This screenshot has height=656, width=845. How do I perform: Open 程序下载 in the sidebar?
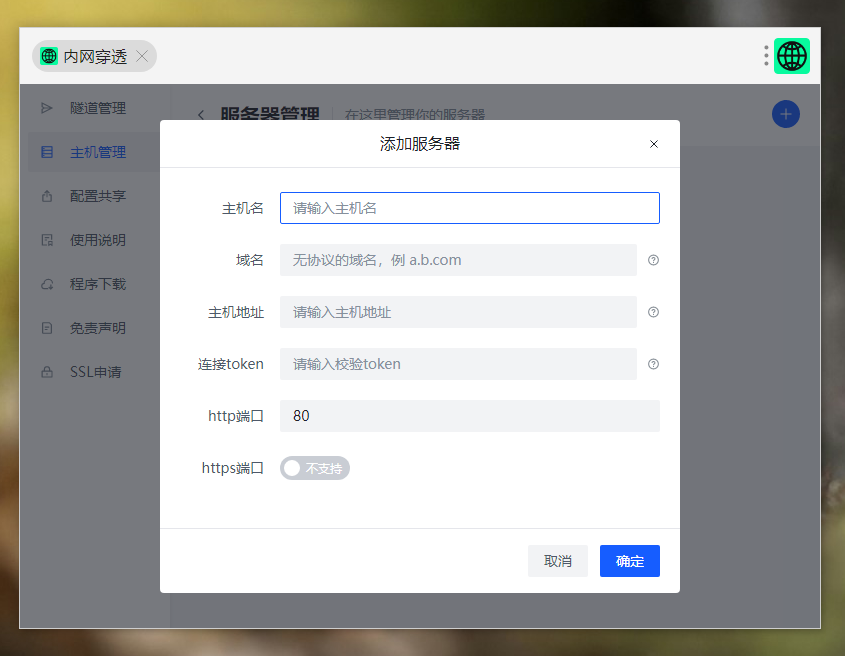point(94,284)
